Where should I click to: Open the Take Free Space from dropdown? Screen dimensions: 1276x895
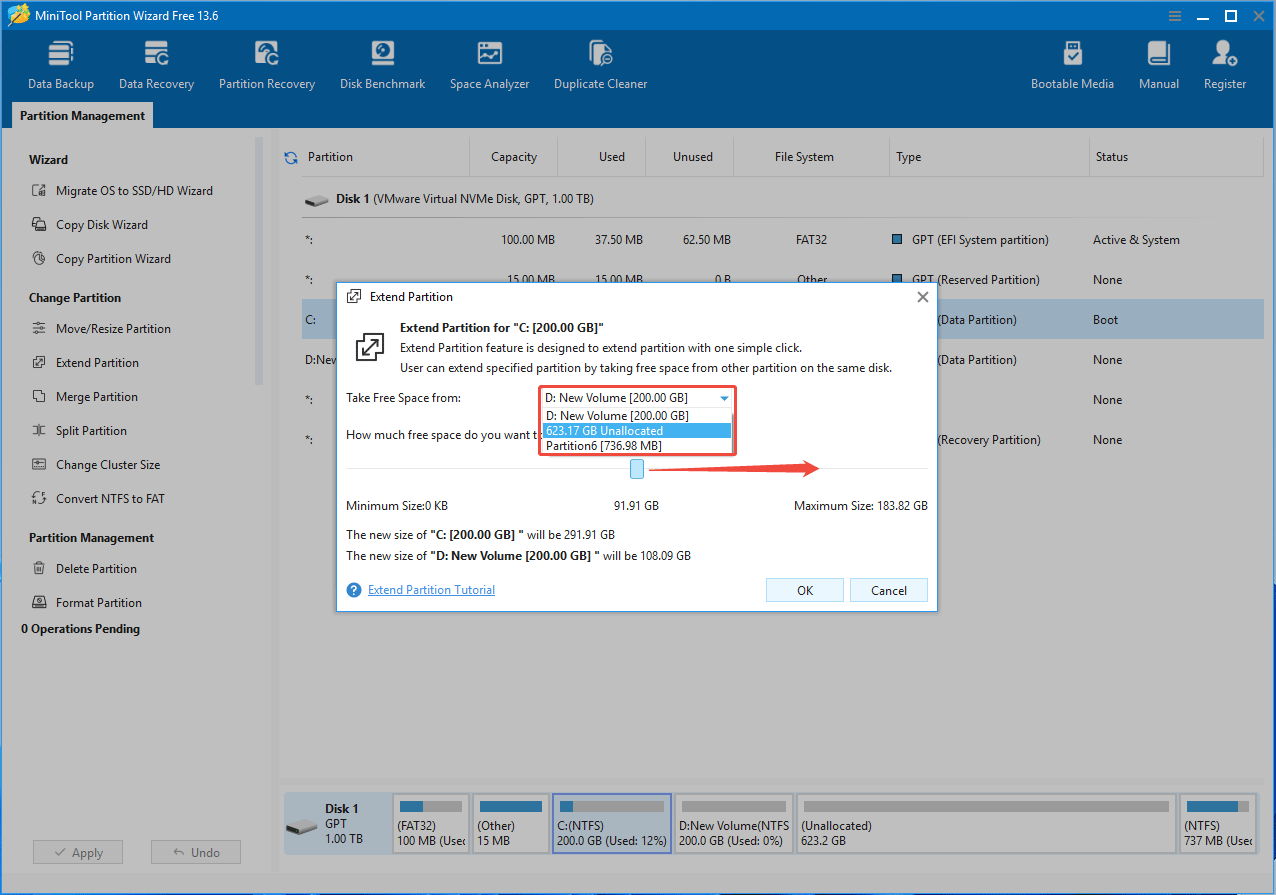click(x=638, y=398)
